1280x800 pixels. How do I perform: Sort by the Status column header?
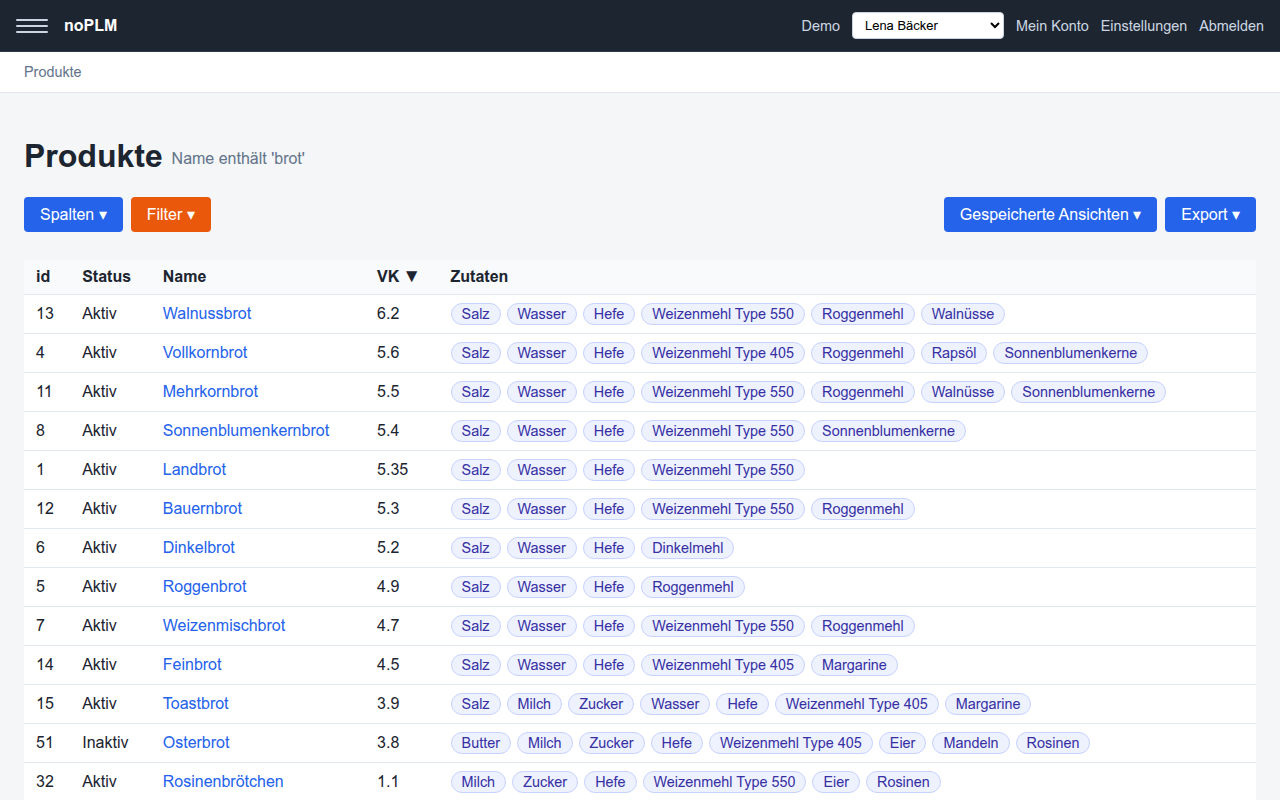click(x=106, y=276)
